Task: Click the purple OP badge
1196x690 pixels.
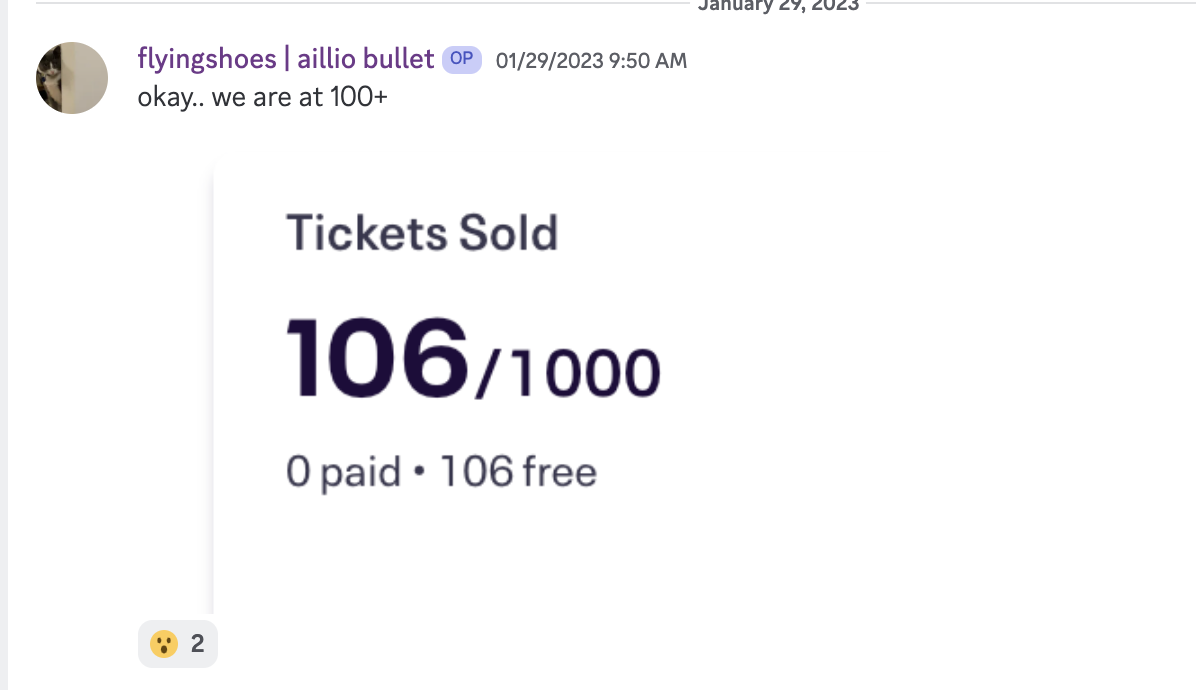Action: click(462, 59)
